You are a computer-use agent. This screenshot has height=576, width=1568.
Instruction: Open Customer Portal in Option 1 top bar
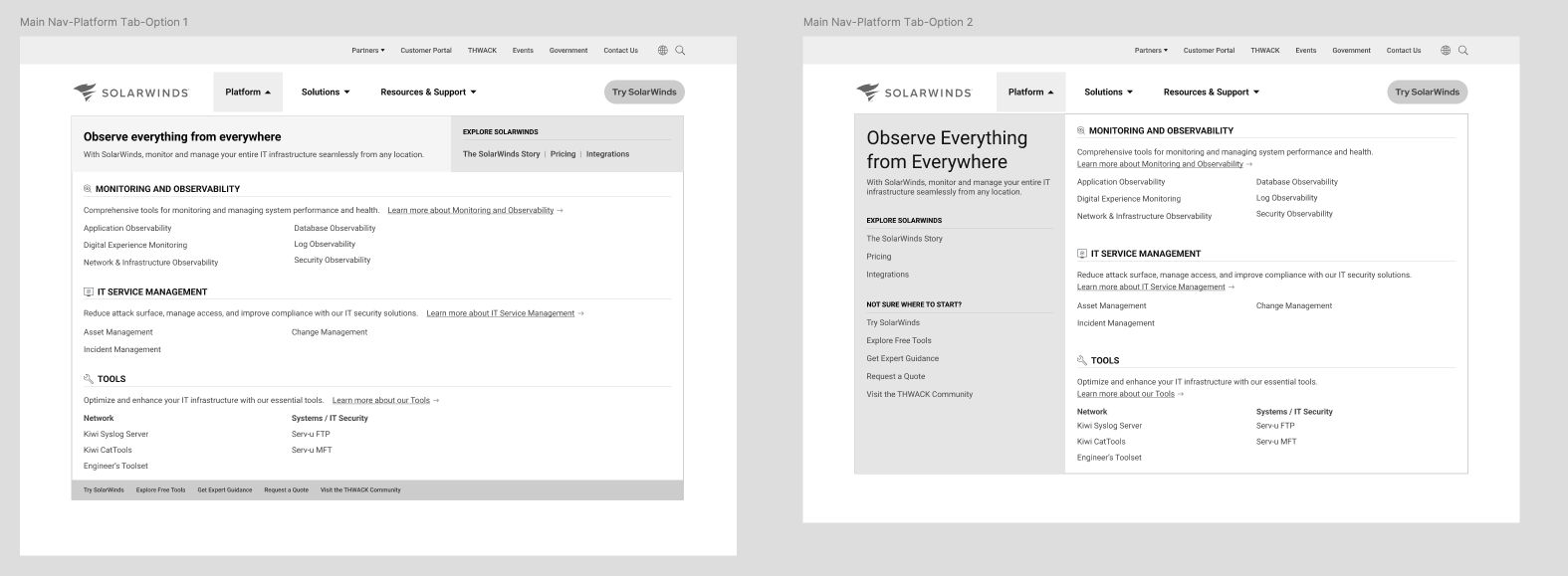426,50
